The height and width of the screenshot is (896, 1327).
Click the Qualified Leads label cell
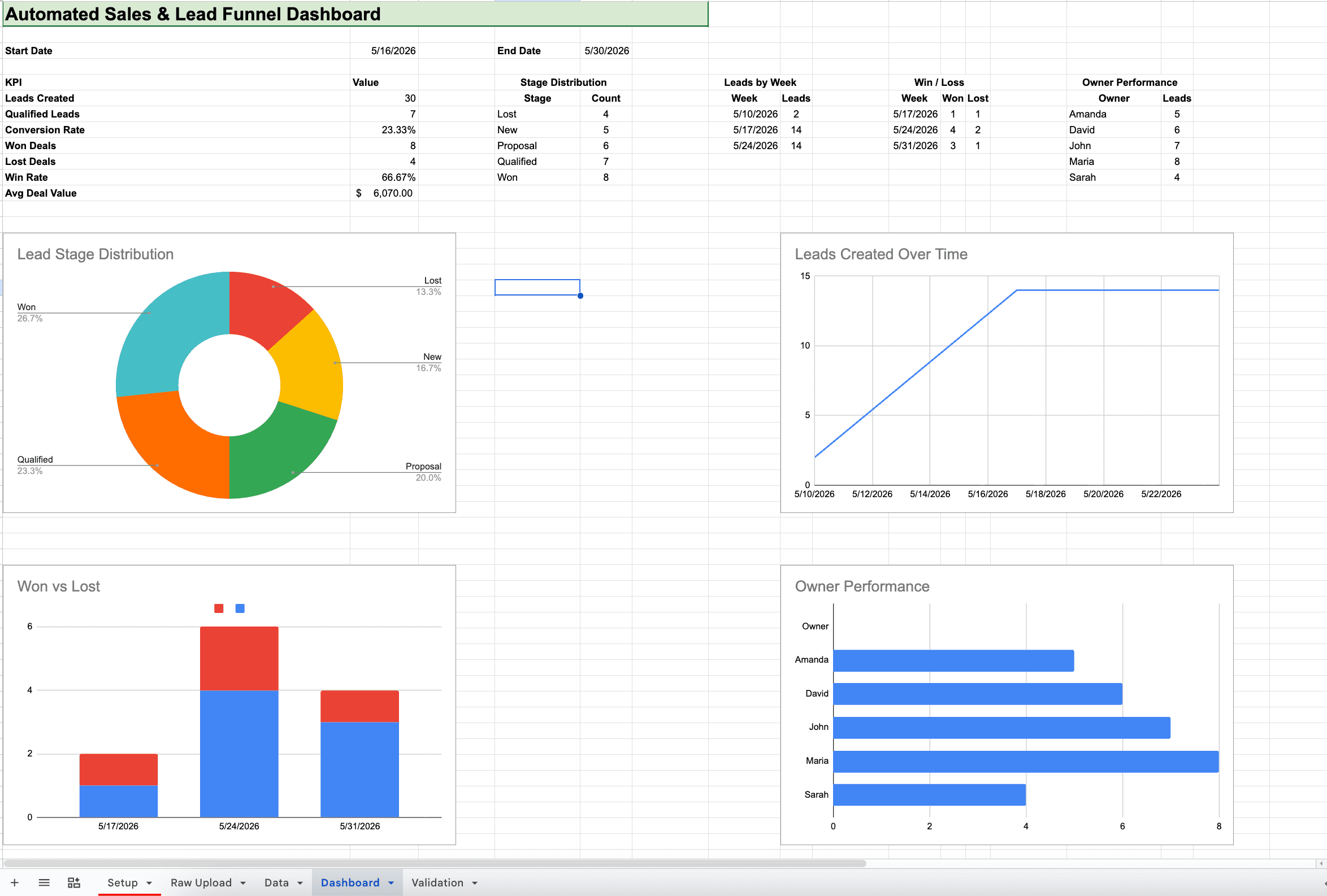pyautogui.click(x=176, y=114)
